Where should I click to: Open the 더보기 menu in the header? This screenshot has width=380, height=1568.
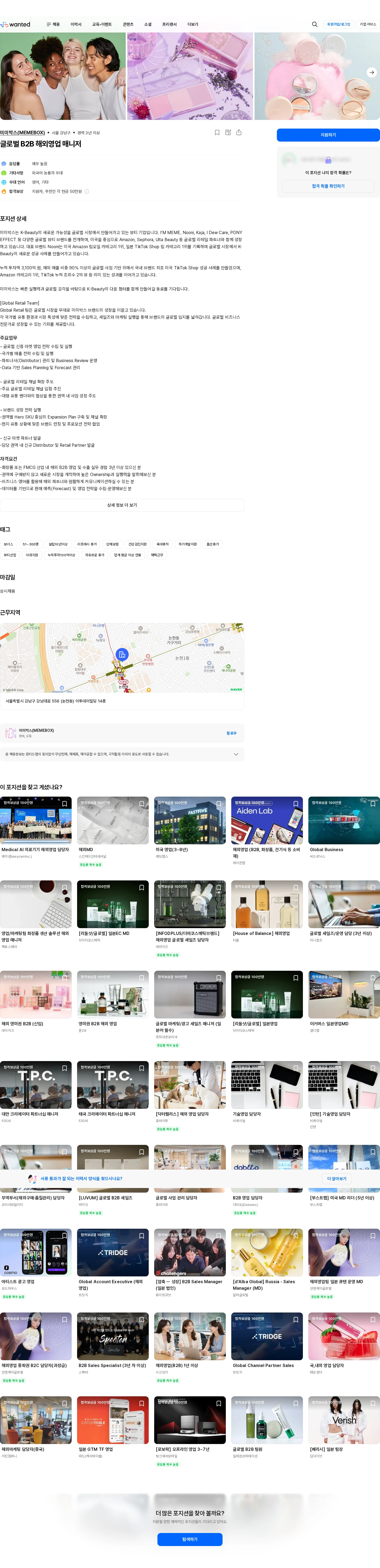(x=192, y=24)
